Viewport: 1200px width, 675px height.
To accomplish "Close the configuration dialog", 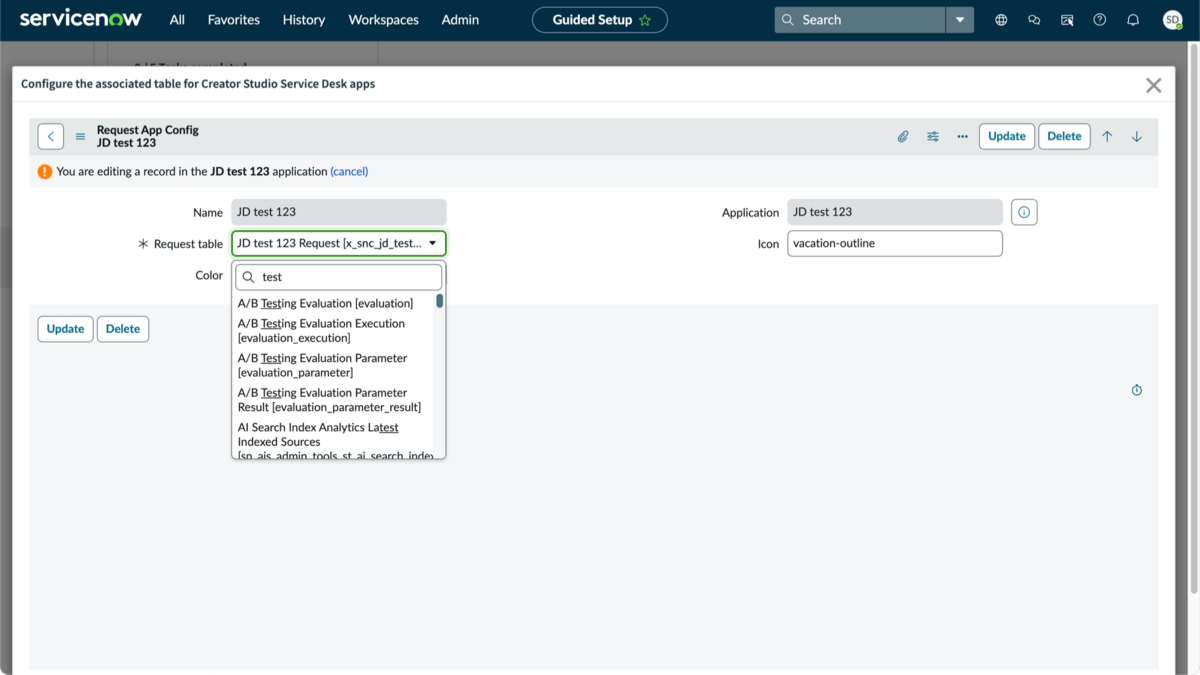I will tap(1154, 85).
